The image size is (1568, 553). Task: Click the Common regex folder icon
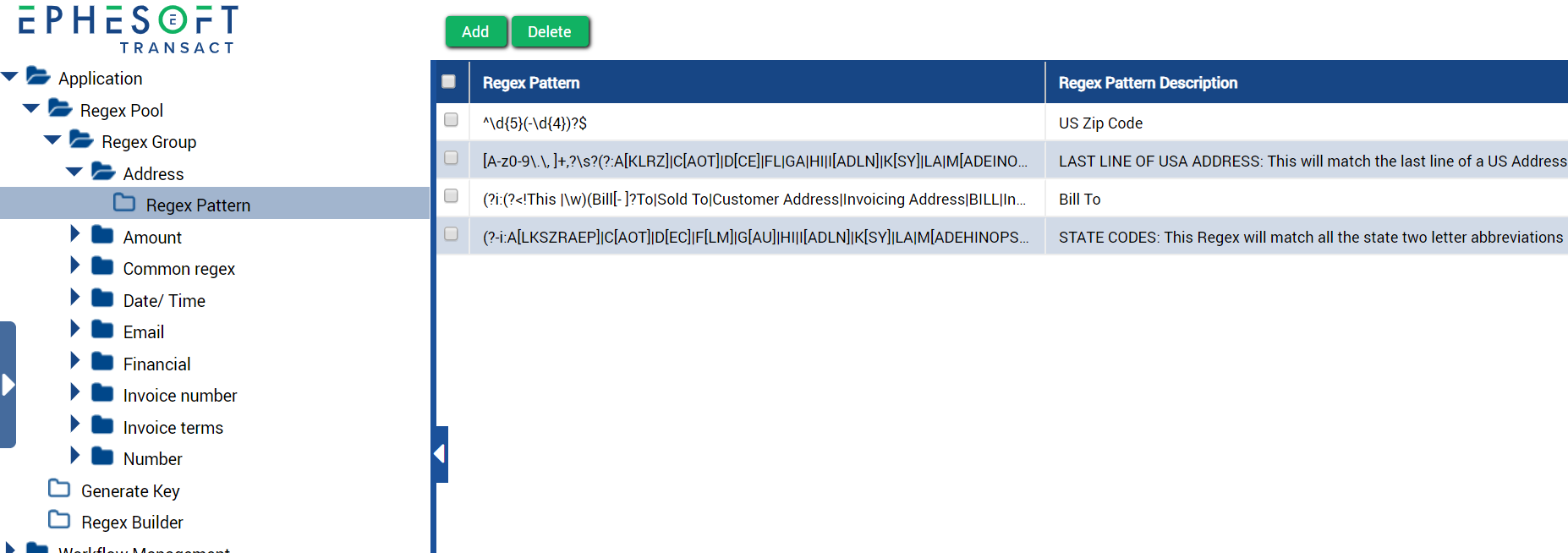tap(102, 266)
